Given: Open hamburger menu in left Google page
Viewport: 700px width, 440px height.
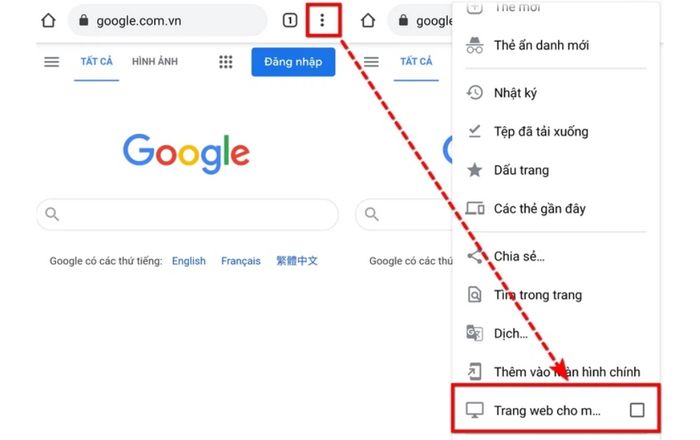Looking at the screenshot, I should coord(51,62).
